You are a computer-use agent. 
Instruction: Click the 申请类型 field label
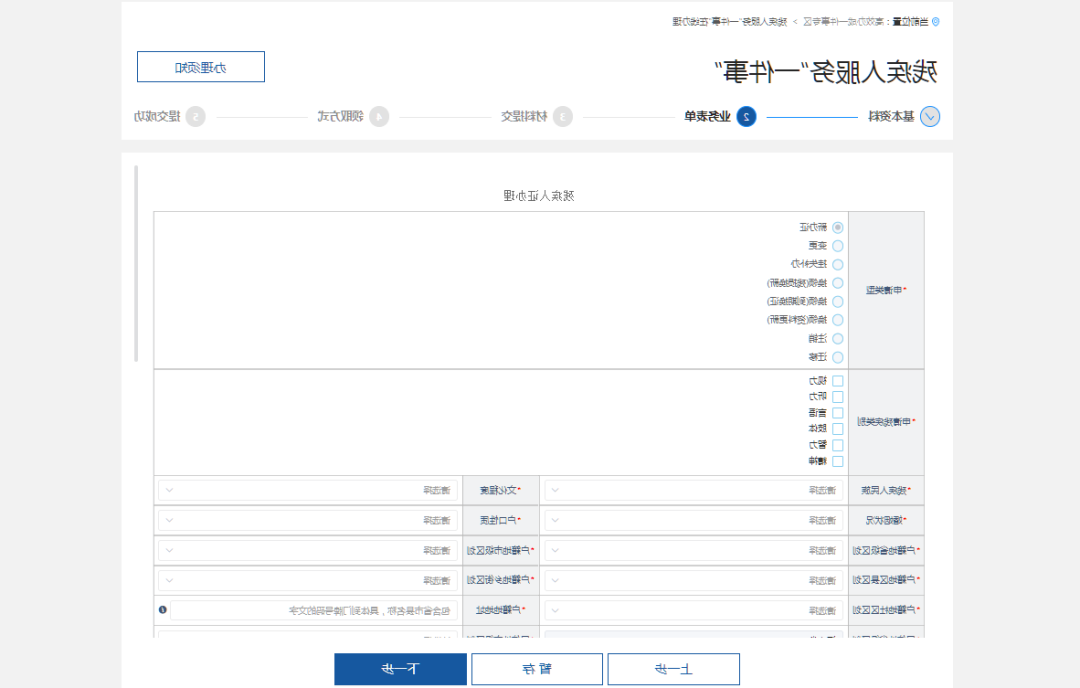point(886,290)
